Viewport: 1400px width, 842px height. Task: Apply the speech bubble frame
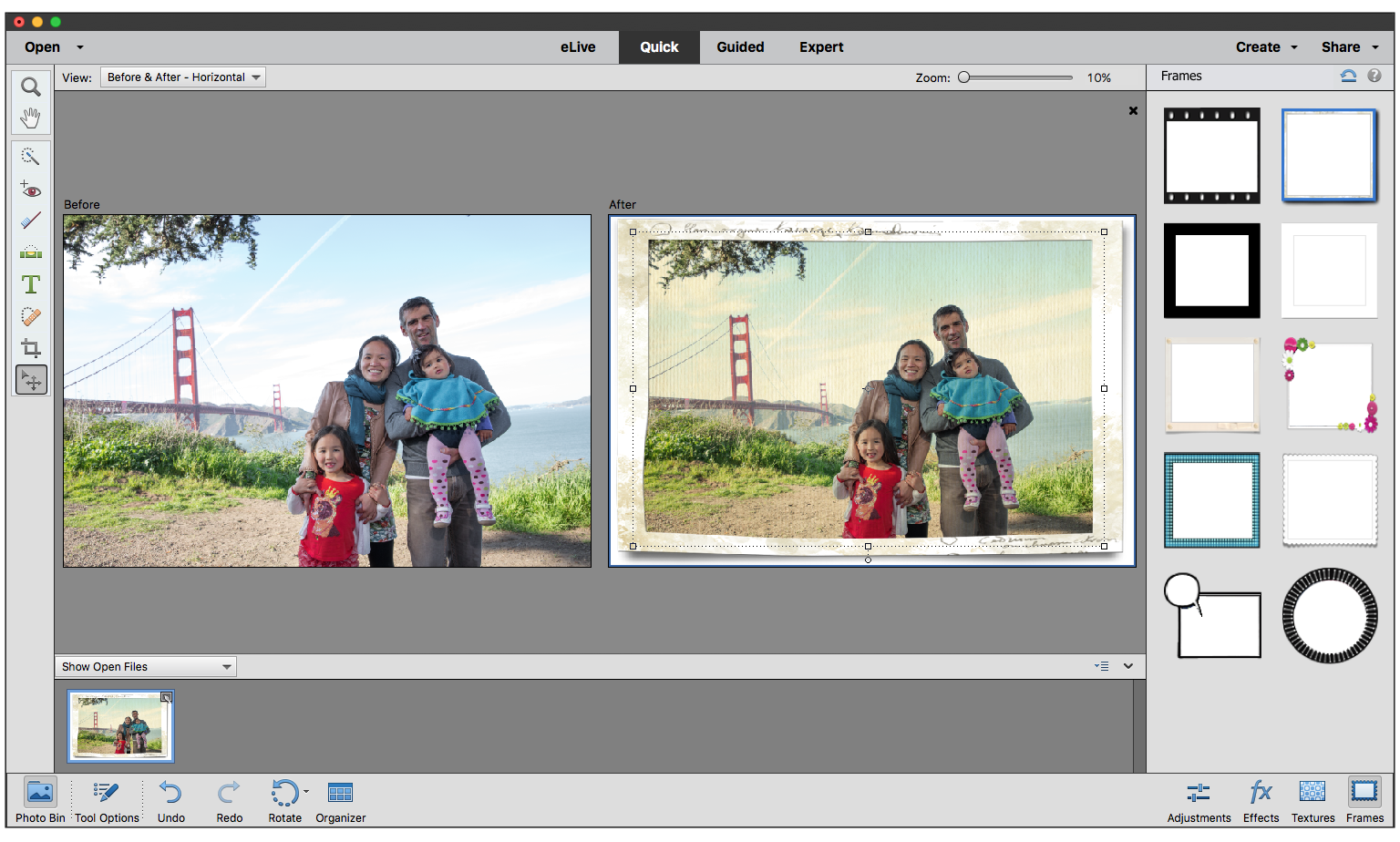[x=1211, y=615]
